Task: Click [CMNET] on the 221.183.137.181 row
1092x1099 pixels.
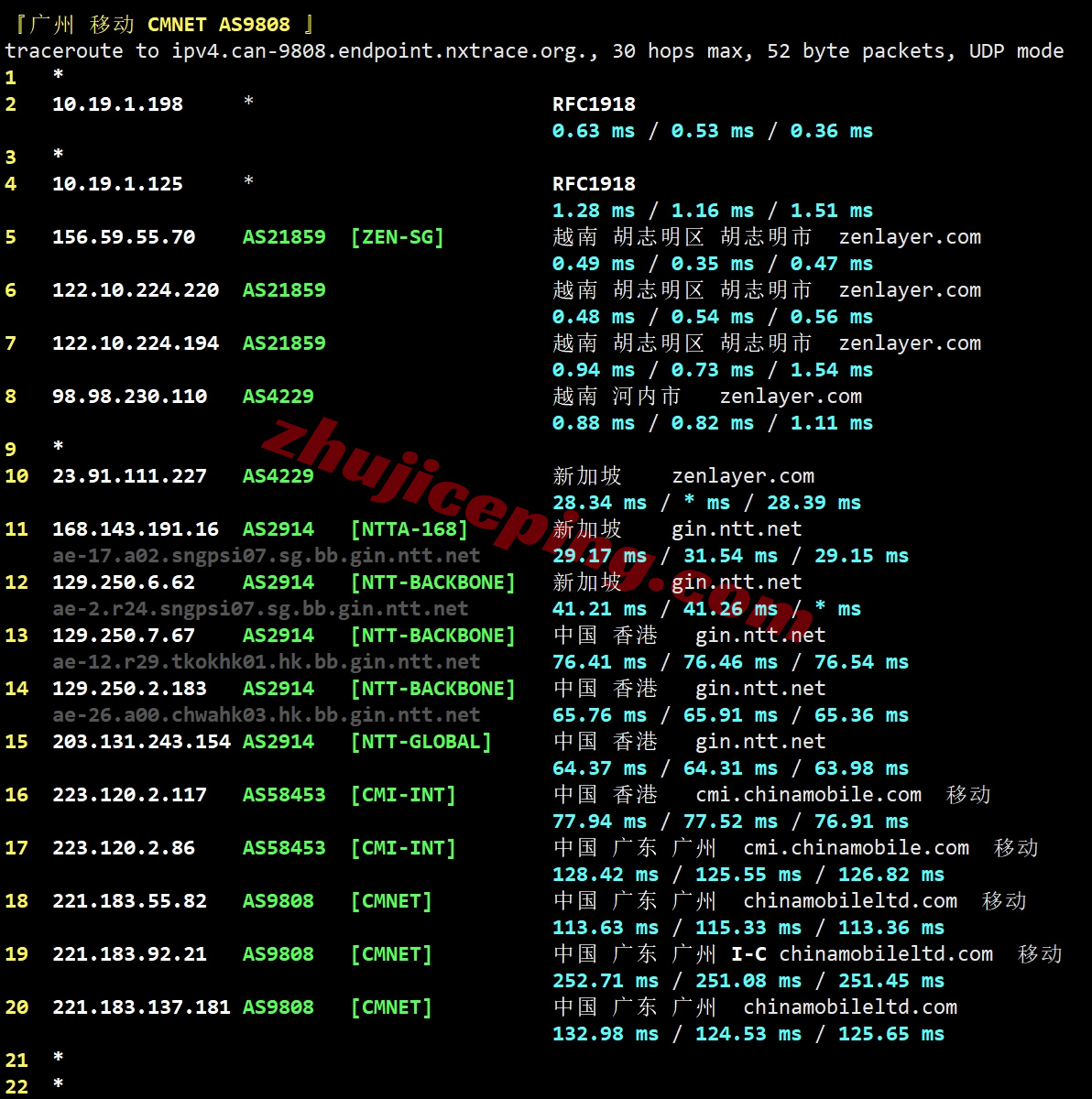Action: tap(391, 1007)
